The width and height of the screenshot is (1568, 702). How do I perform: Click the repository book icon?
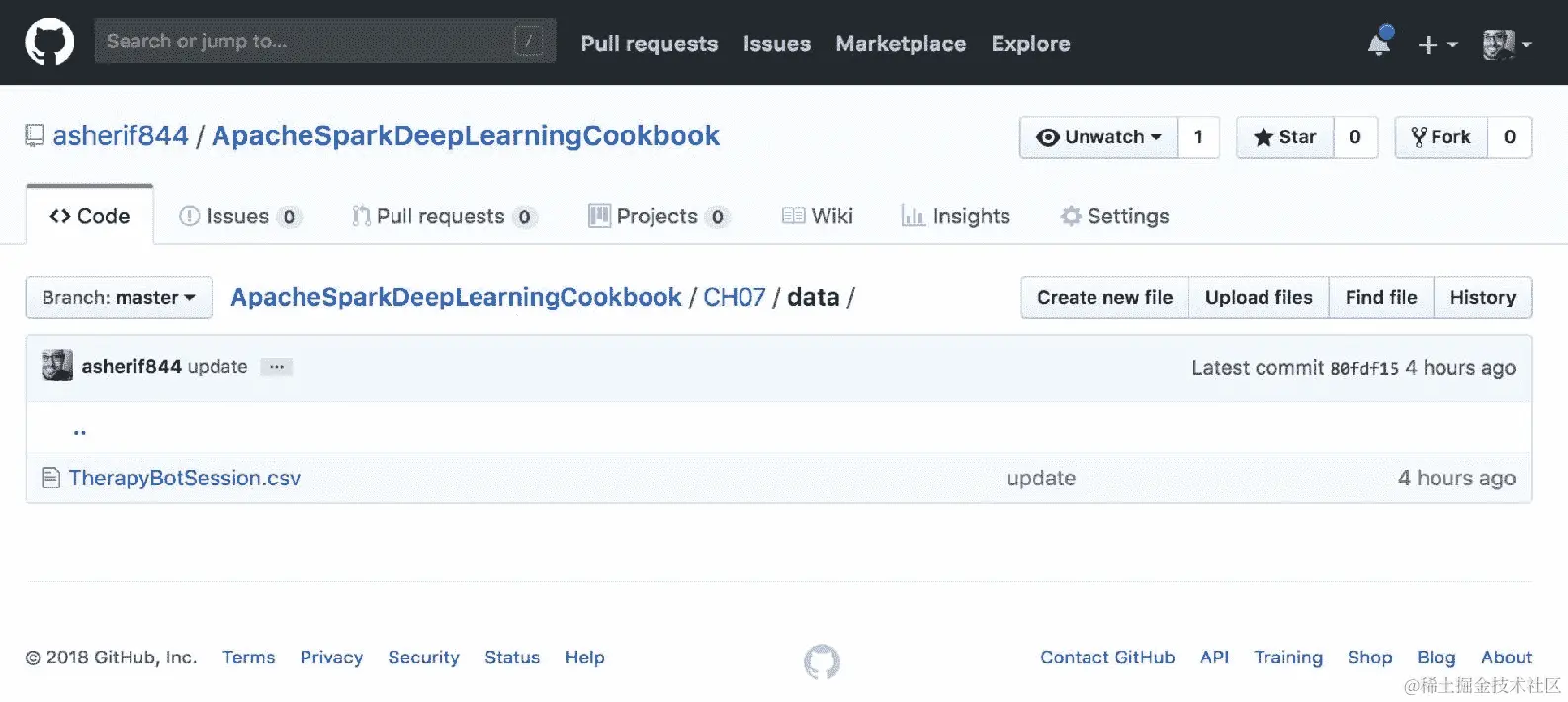click(35, 136)
